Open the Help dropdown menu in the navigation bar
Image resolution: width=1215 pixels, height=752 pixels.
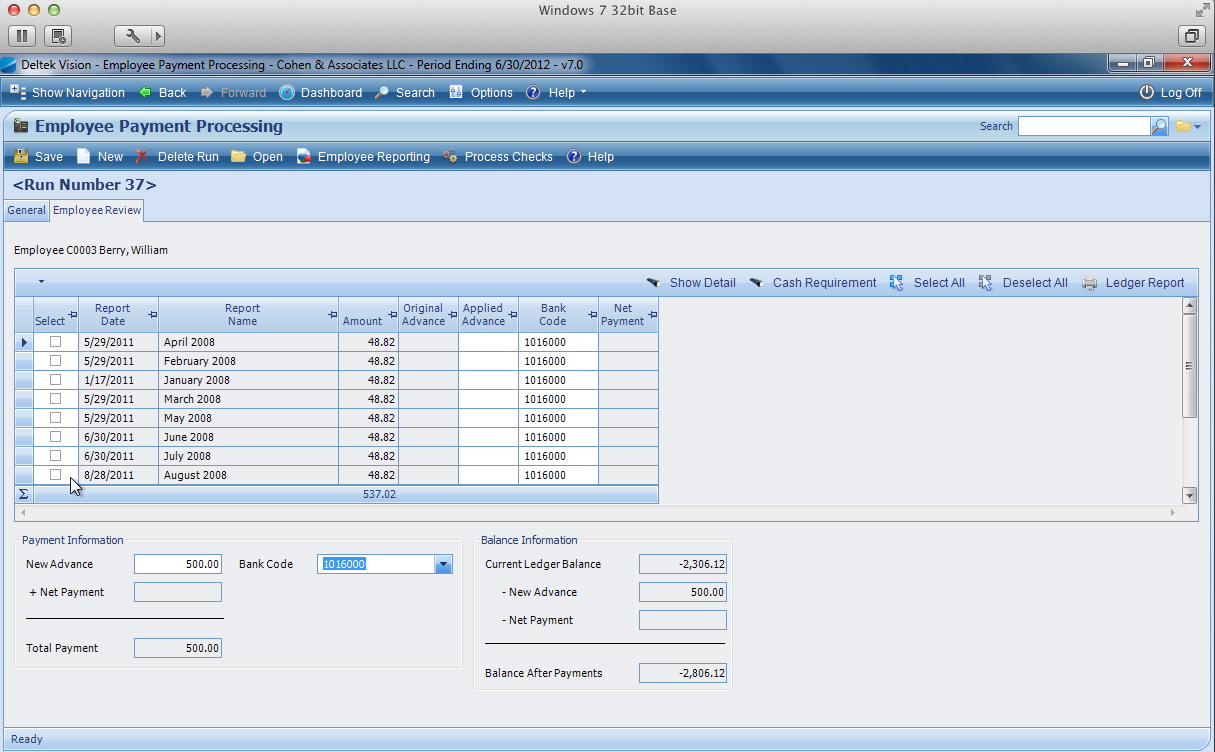pyautogui.click(x=562, y=93)
